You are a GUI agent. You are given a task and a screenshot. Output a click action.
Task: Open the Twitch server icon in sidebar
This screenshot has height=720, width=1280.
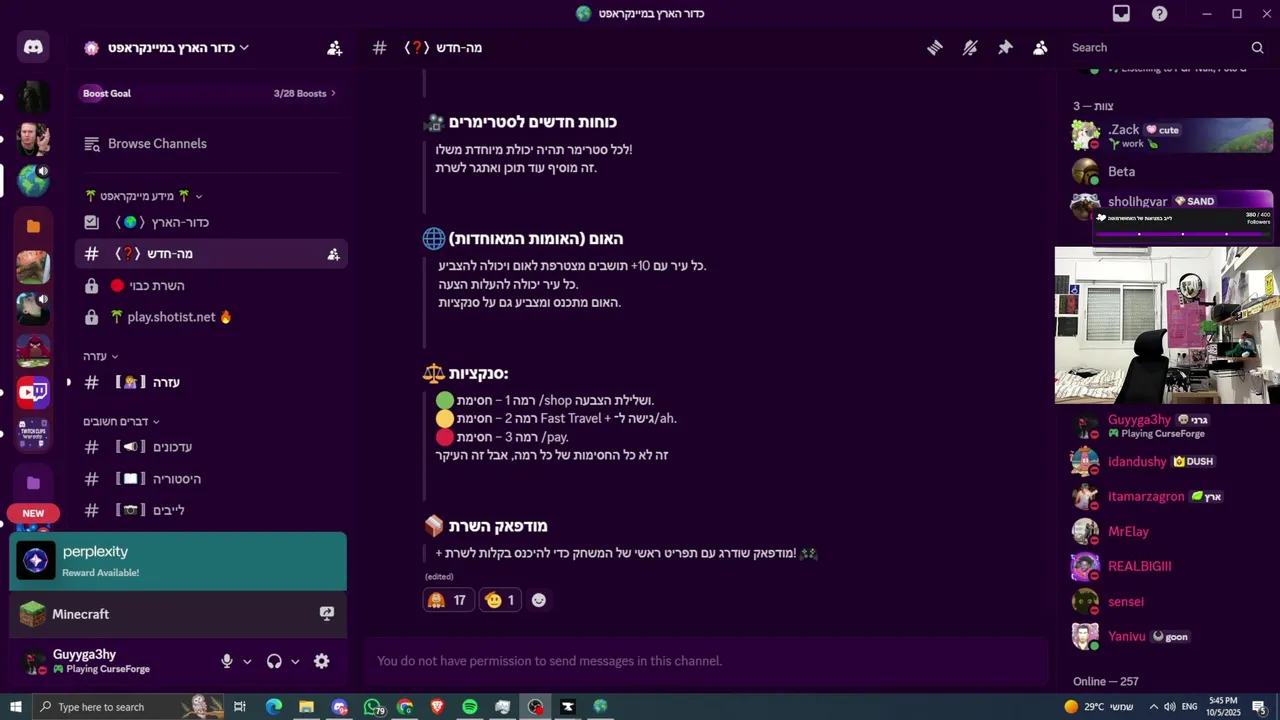click(33, 392)
